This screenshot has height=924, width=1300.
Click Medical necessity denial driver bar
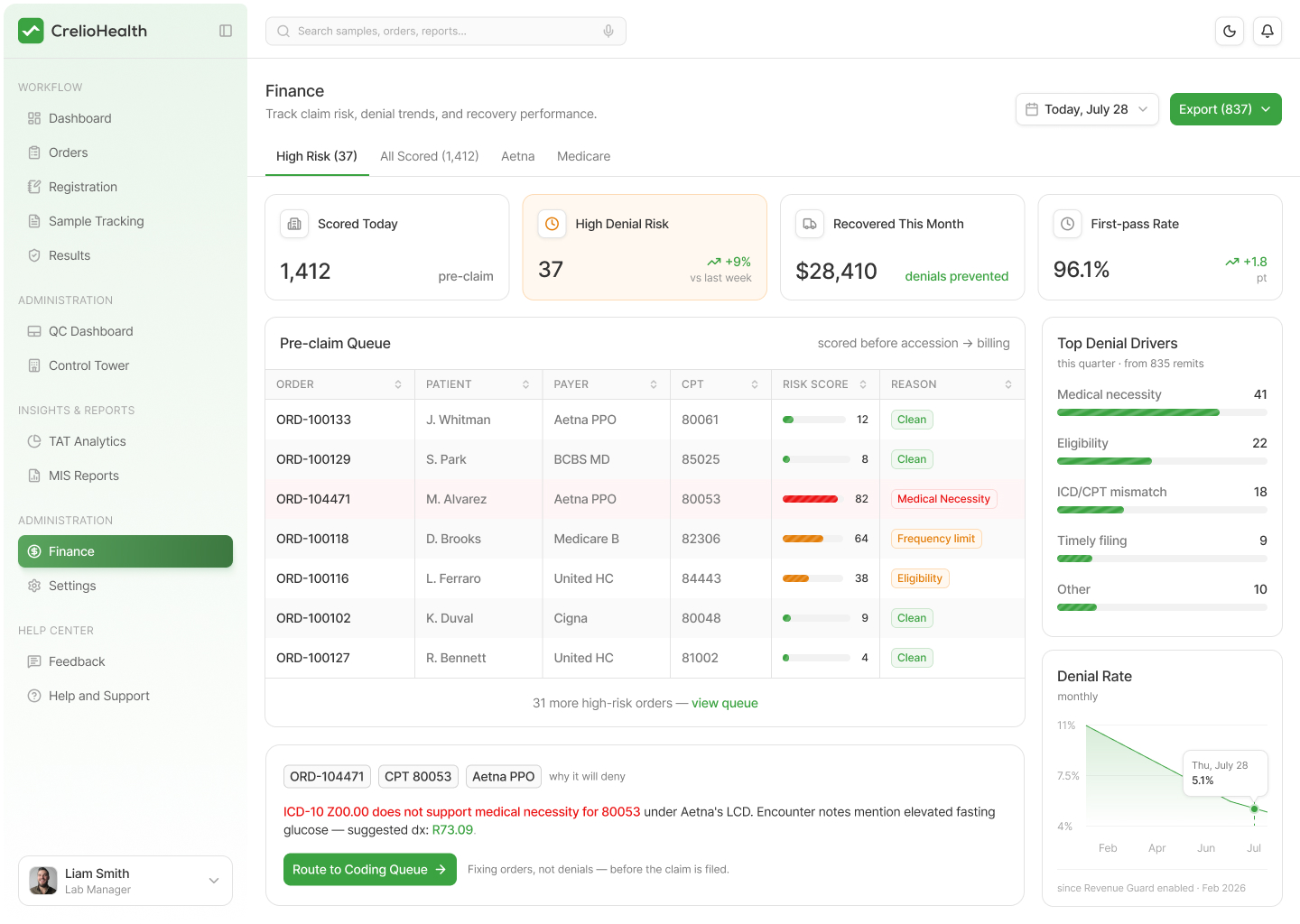1162,412
